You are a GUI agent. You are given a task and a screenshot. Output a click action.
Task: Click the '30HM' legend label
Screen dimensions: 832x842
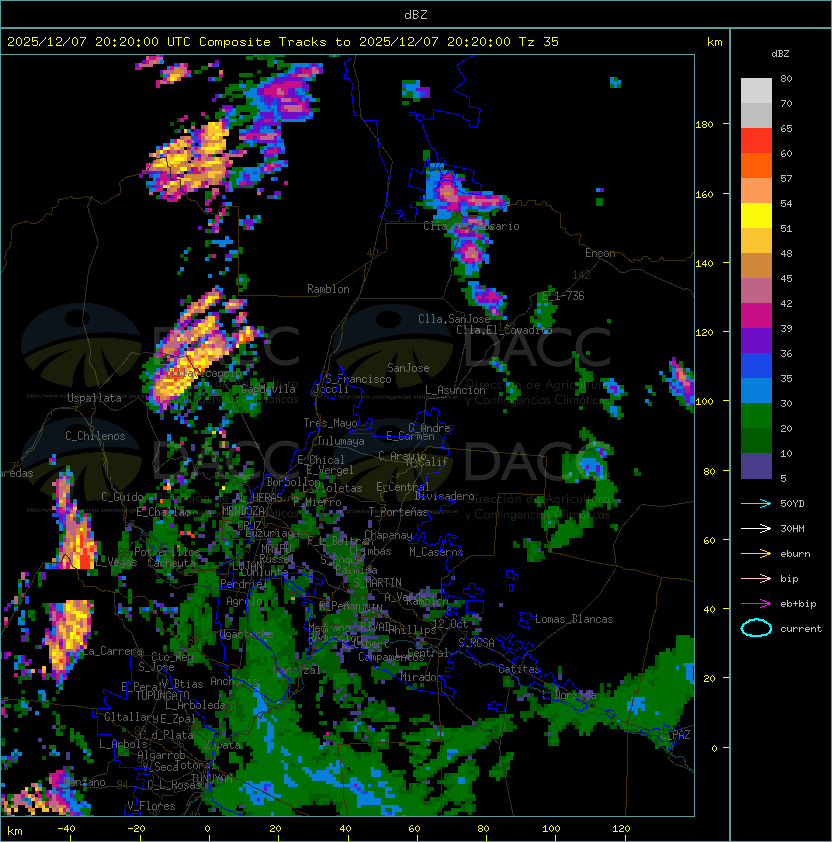coord(792,529)
